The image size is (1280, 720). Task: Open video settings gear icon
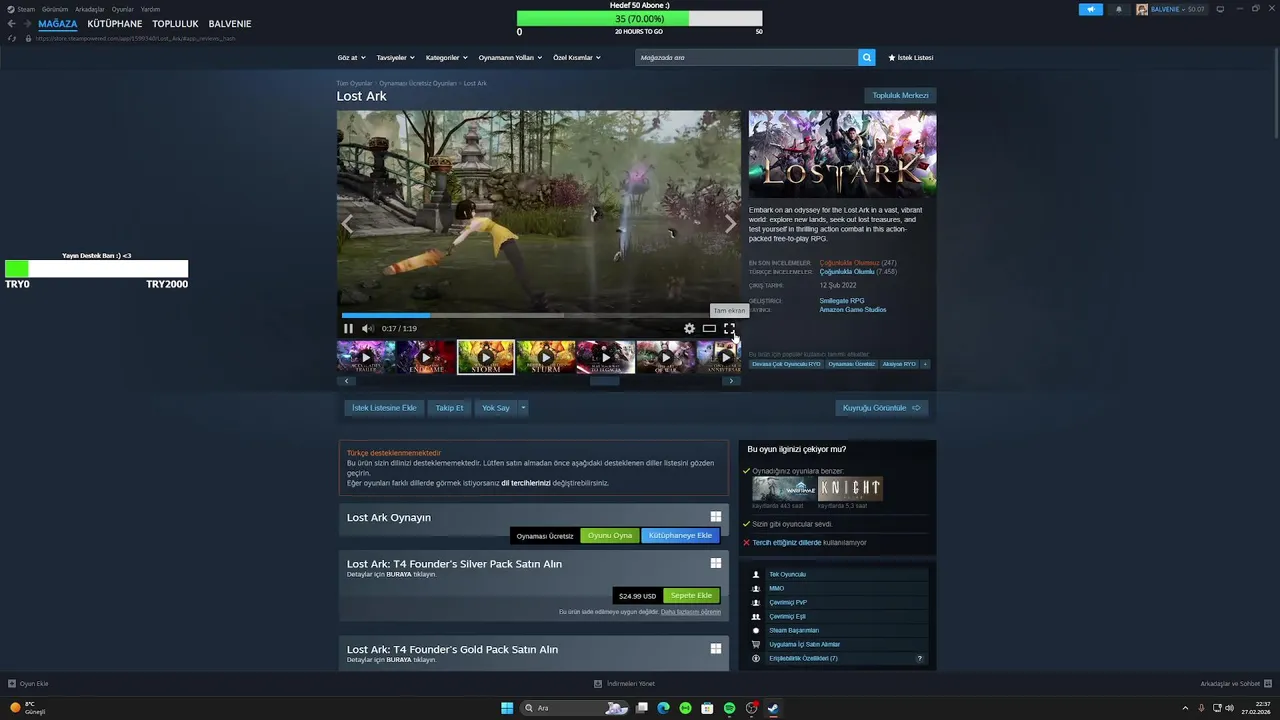point(689,328)
